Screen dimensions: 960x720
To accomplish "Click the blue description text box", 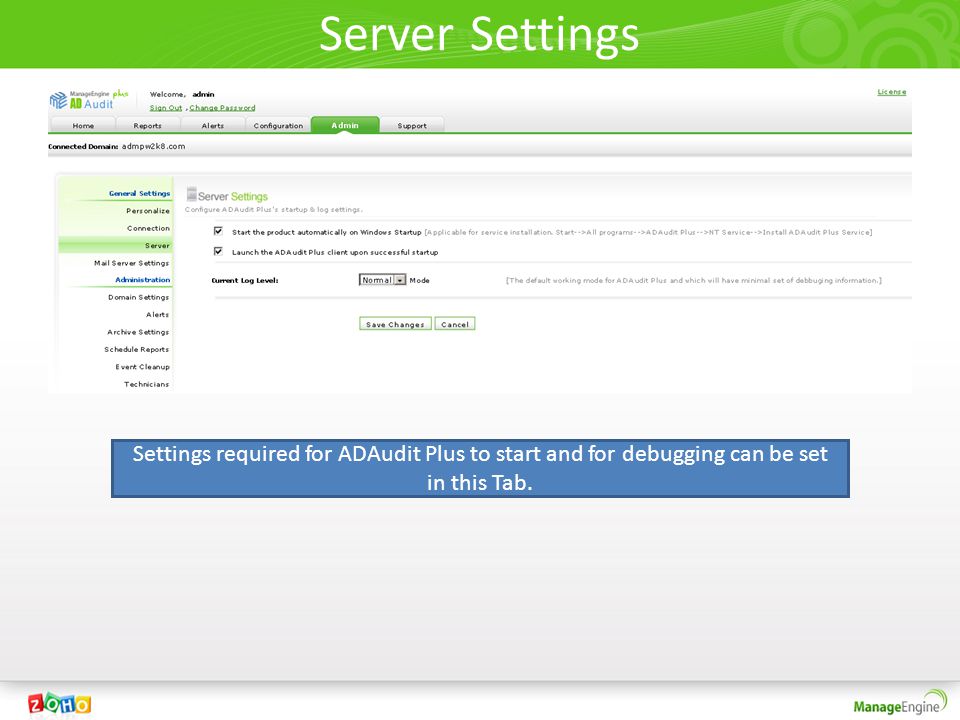I will click(480, 468).
